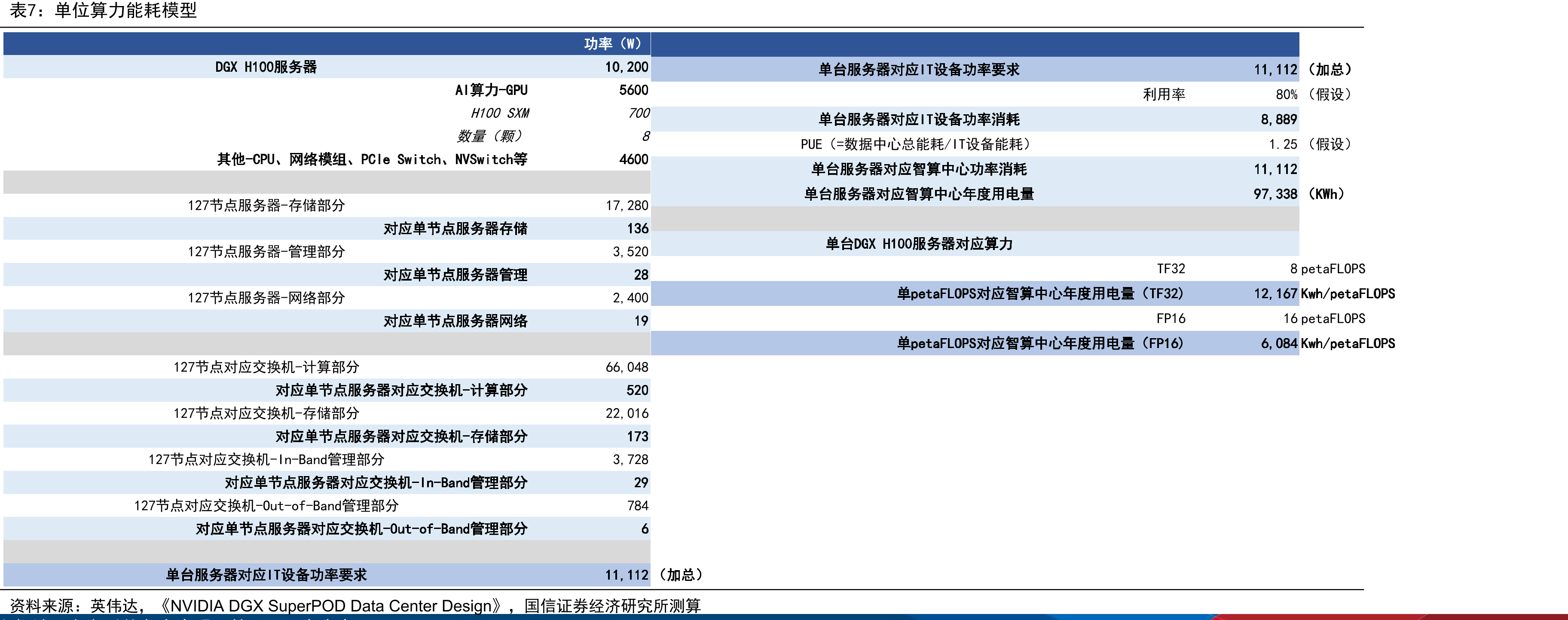
Task: Select the value '8,889'
Action: (1279, 119)
